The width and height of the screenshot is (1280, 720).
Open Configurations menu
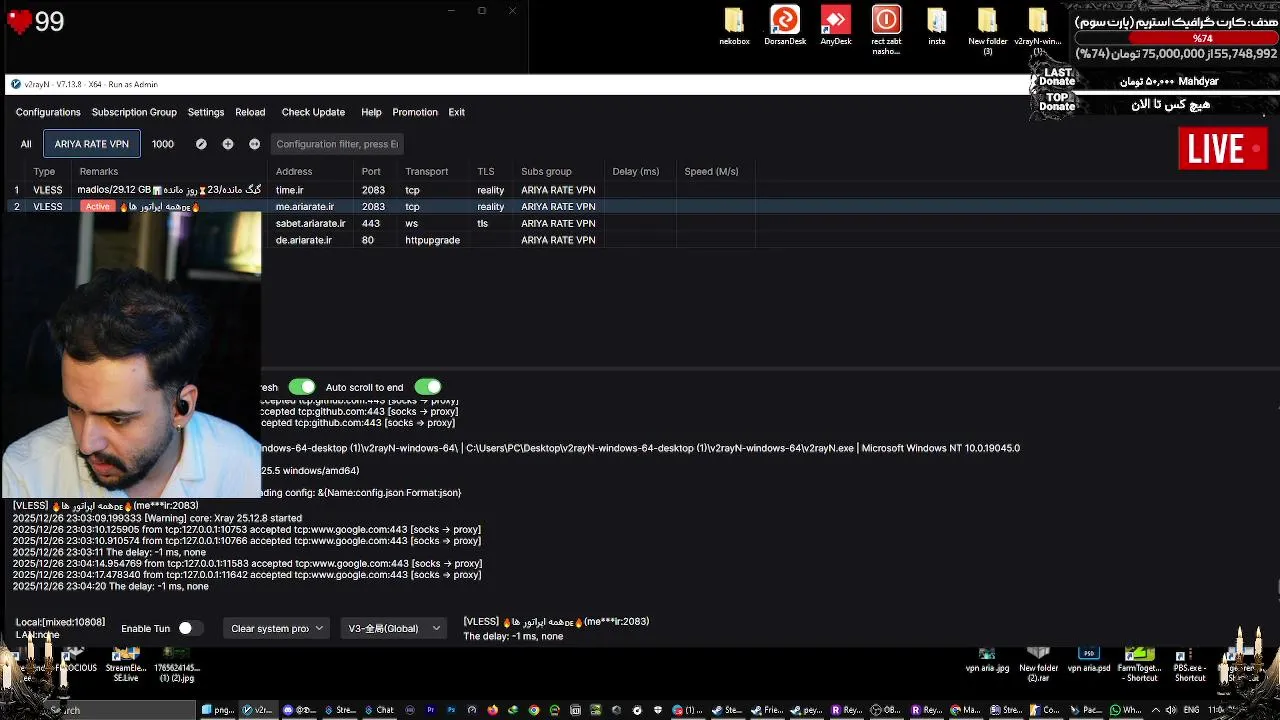[48, 112]
